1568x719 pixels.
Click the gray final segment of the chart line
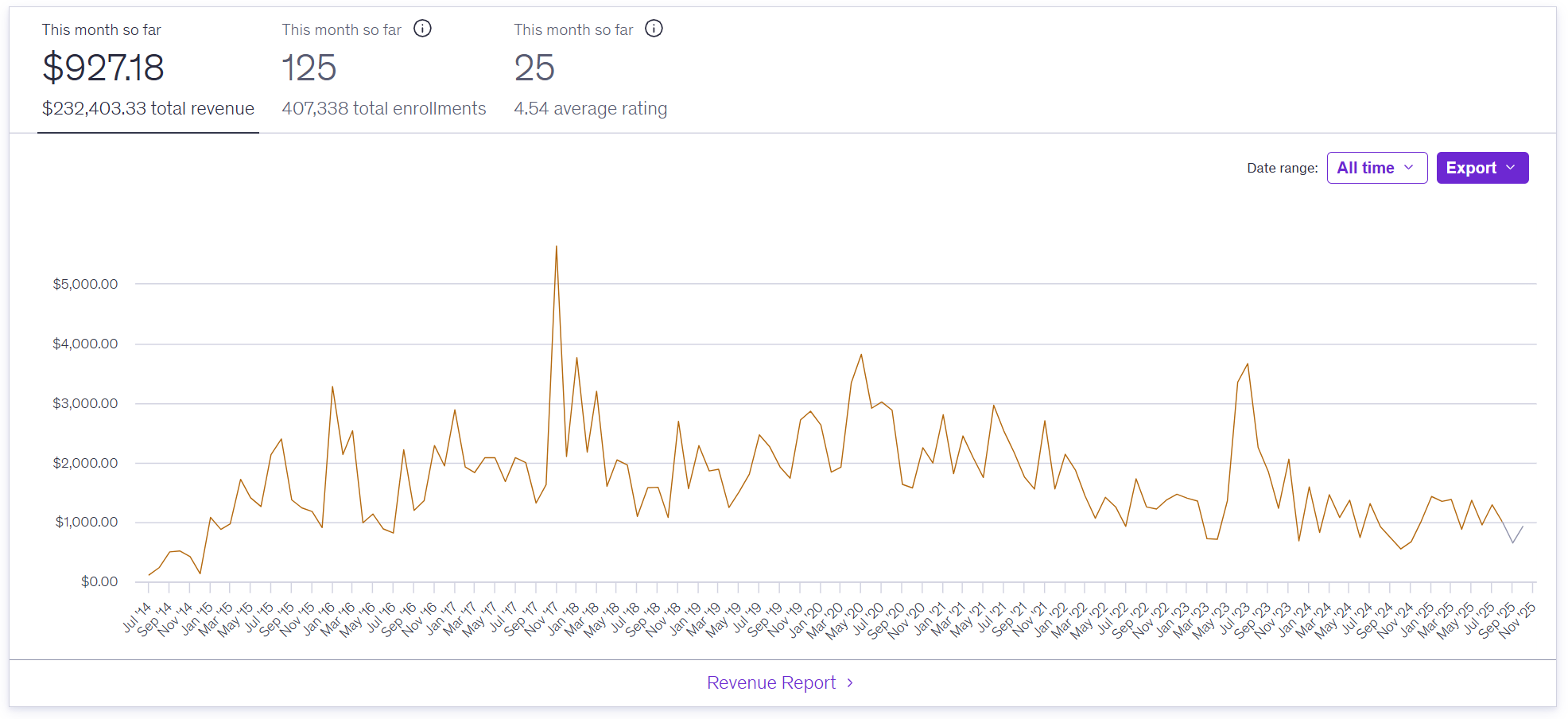(x=1516, y=534)
